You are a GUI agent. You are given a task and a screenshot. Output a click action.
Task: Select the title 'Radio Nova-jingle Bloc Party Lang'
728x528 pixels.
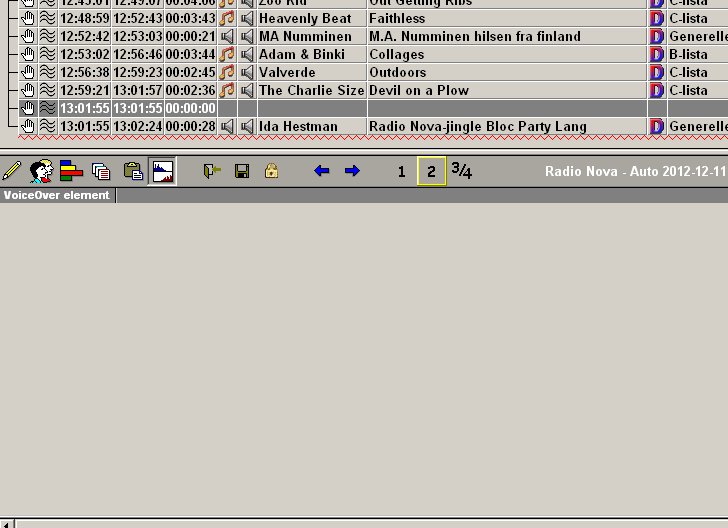(x=478, y=126)
